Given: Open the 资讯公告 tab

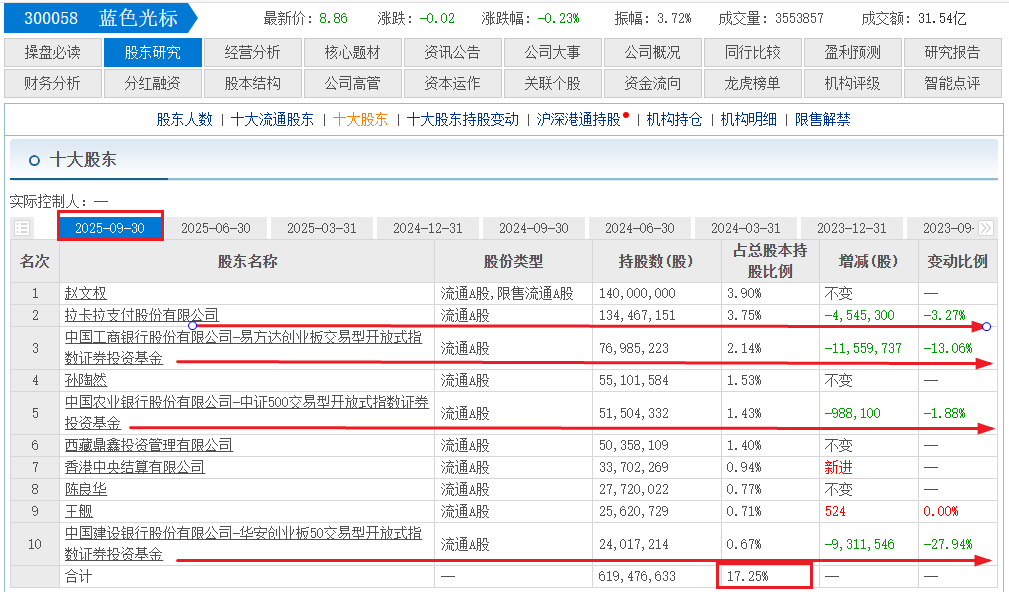Looking at the screenshot, I should 452,52.
